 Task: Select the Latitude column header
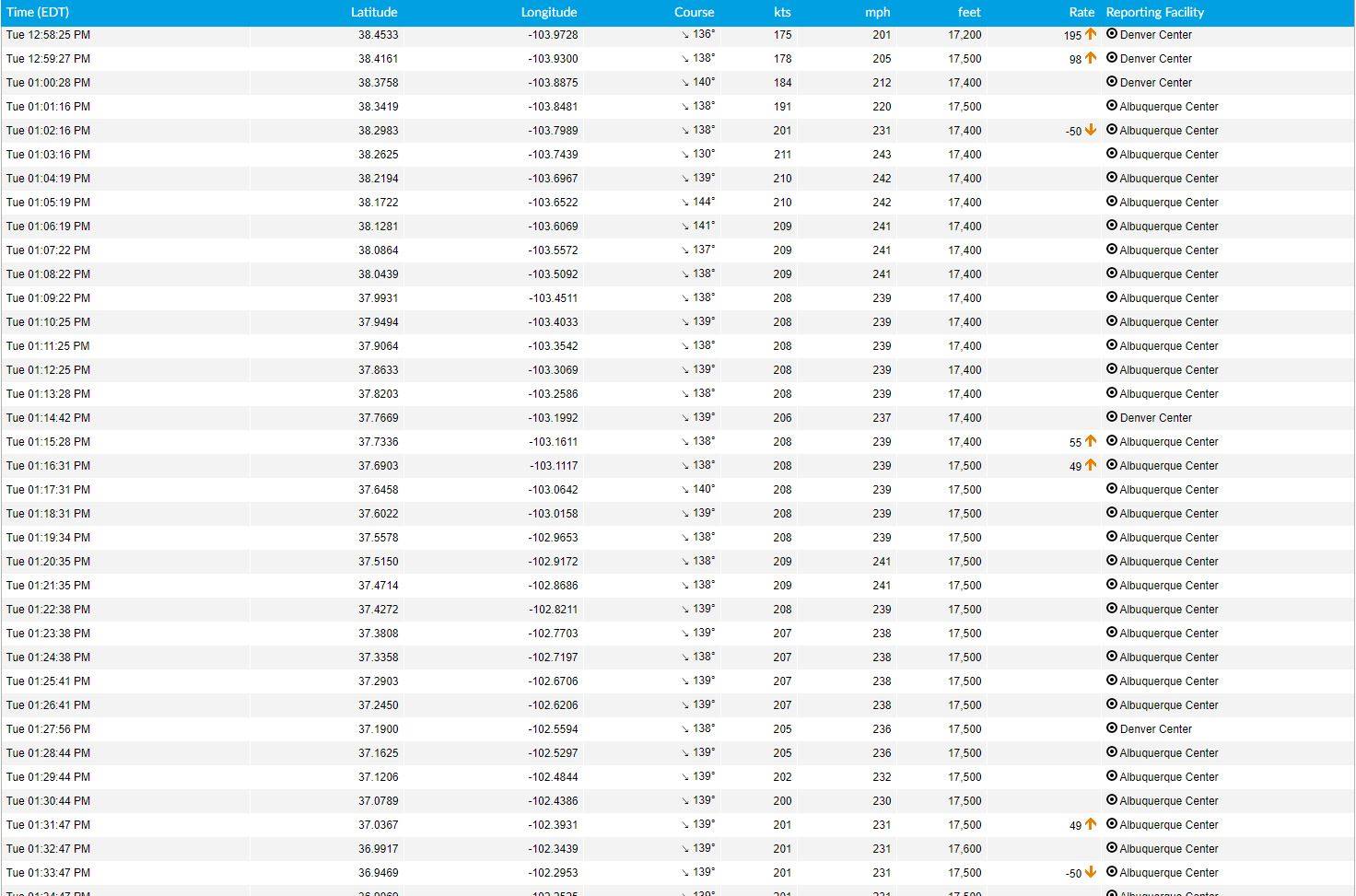click(x=374, y=12)
